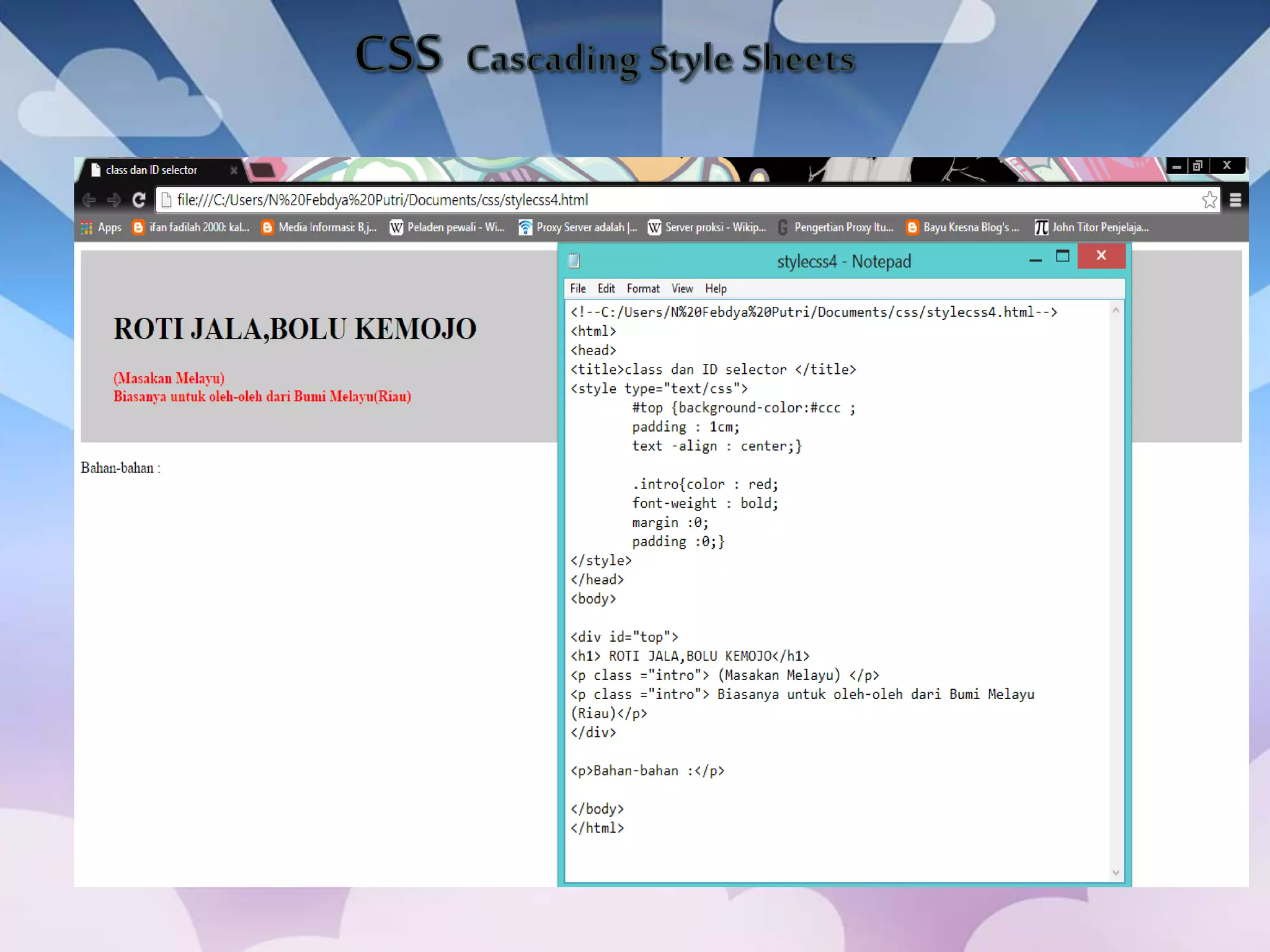The width and height of the screenshot is (1270, 952).
Task: Open the 'John Titor Penjelaja...' bookmark
Action: (1092, 227)
